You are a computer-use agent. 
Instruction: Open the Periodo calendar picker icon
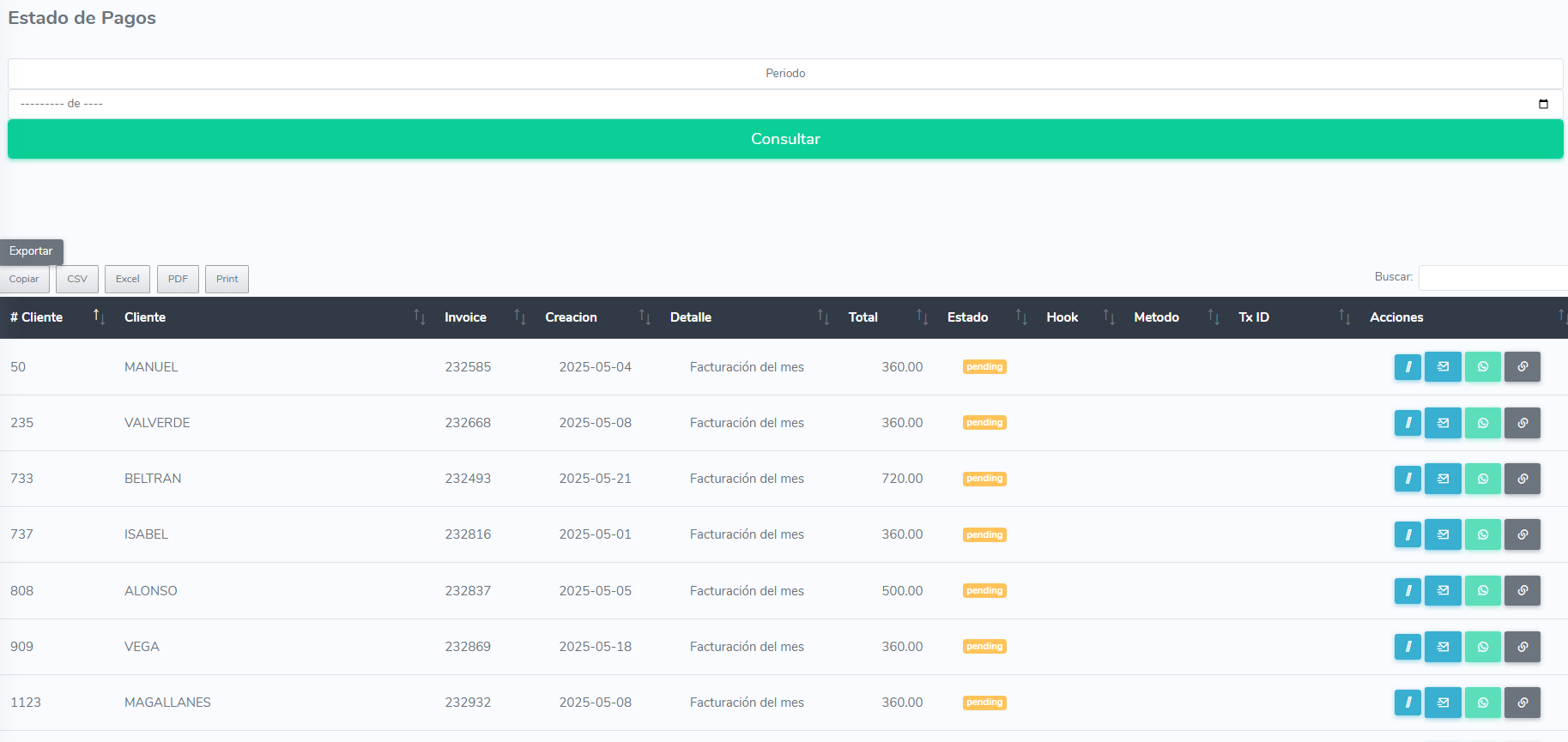tap(1543, 104)
